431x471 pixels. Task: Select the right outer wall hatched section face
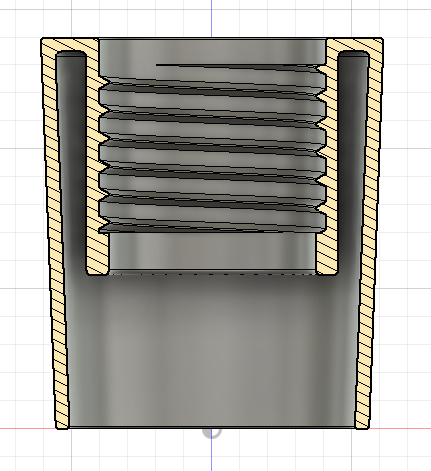(371, 233)
